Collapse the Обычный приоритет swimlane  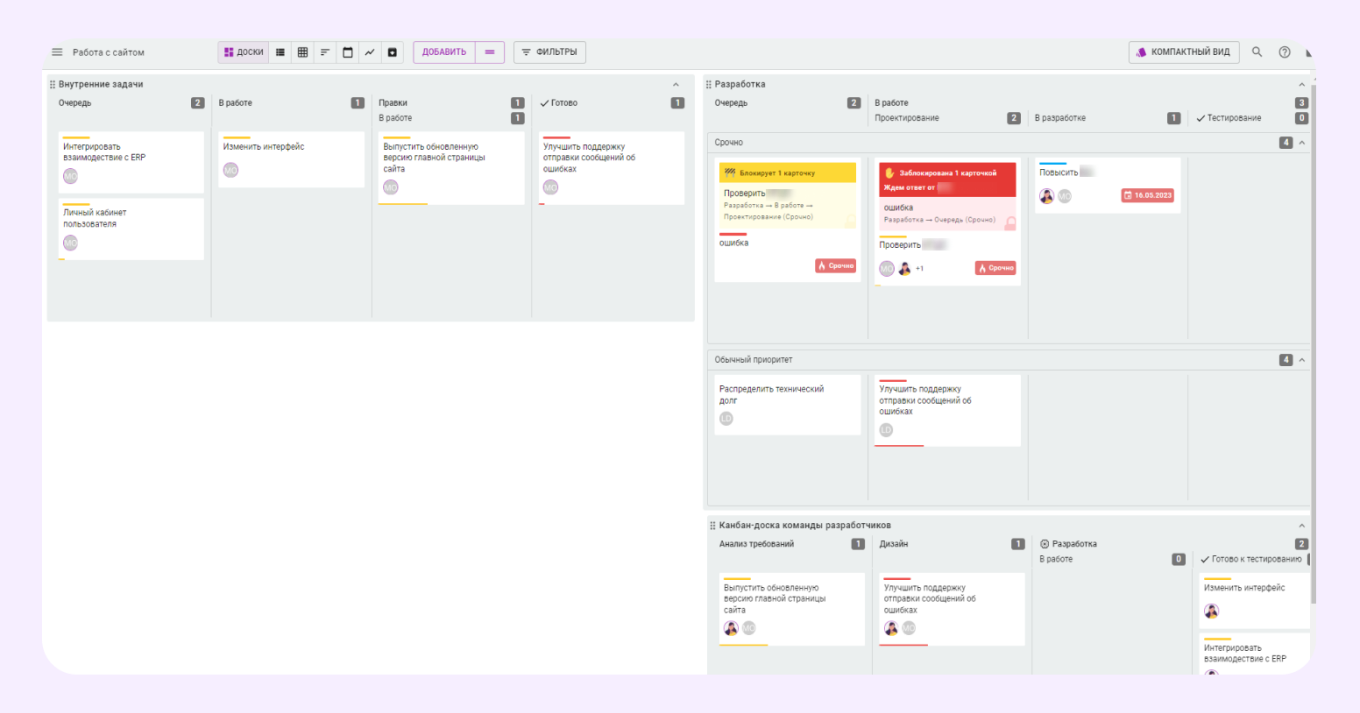(x=1301, y=360)
